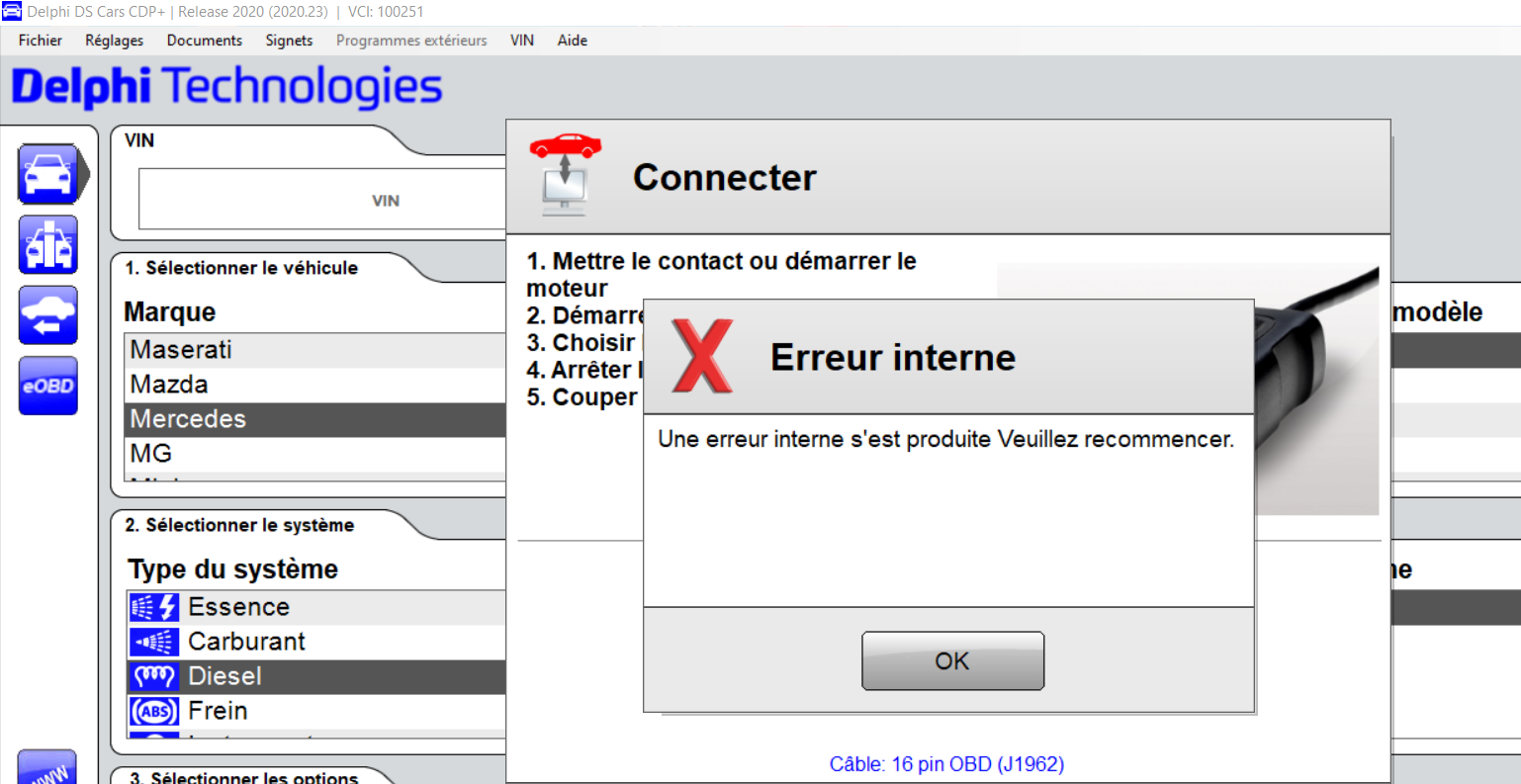This screenshot has width=1521, height=784.
Task: Click the red X error icon
Action: point(702,356)
